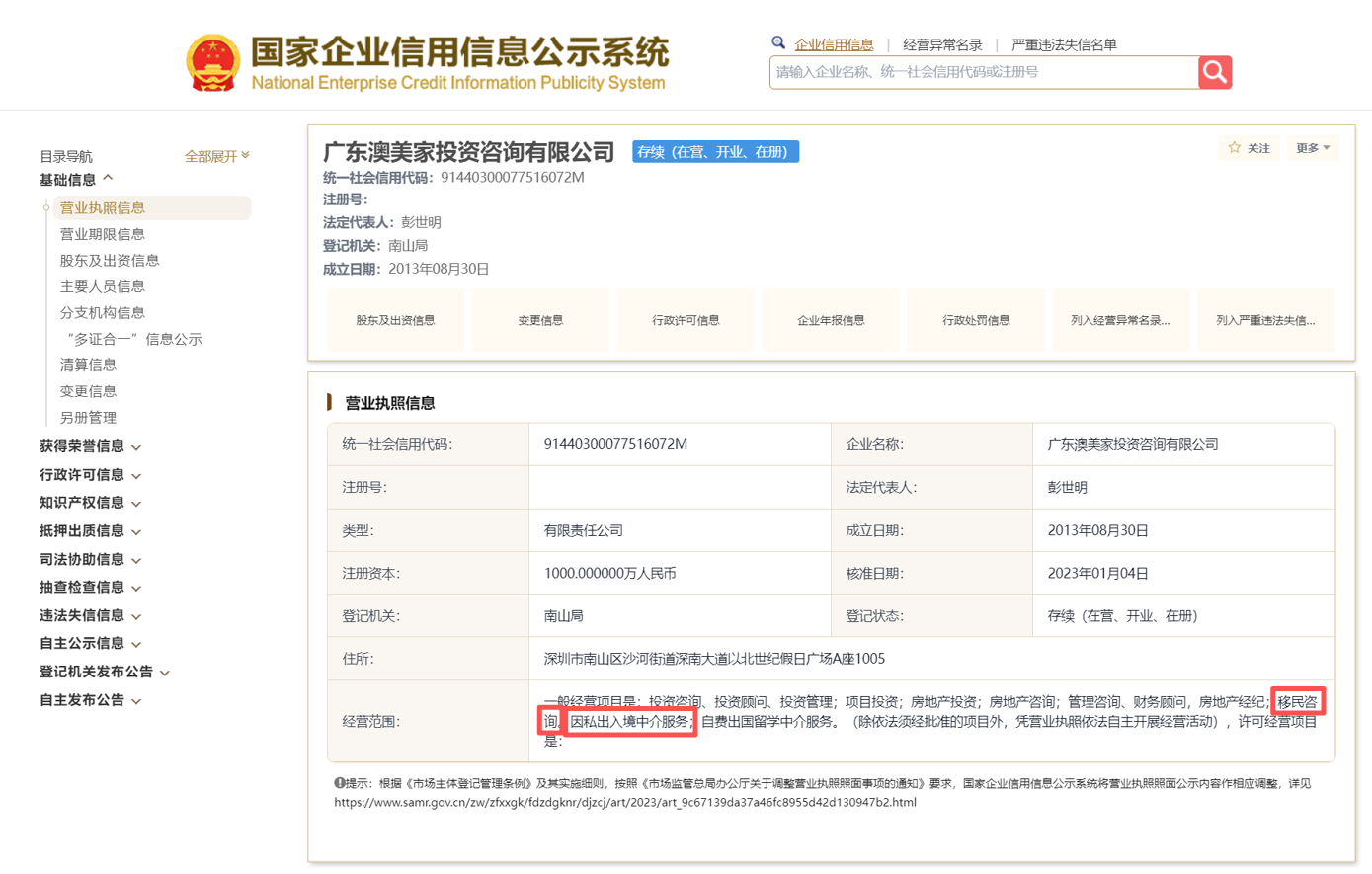Open the 企业年报信息 quick tab
Viewport: 1372px width, 874px height.
point(831,320)
